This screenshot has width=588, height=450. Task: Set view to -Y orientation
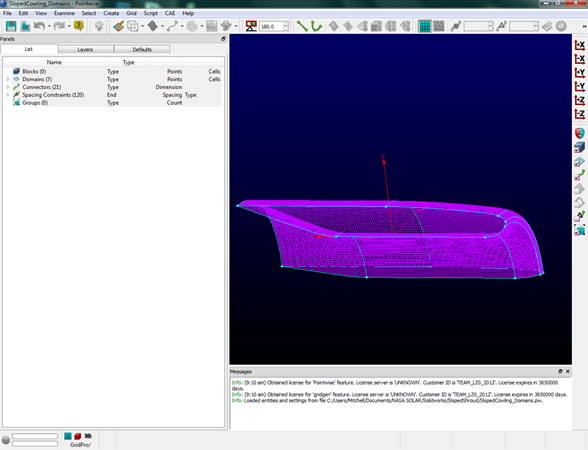pos(580,87)
